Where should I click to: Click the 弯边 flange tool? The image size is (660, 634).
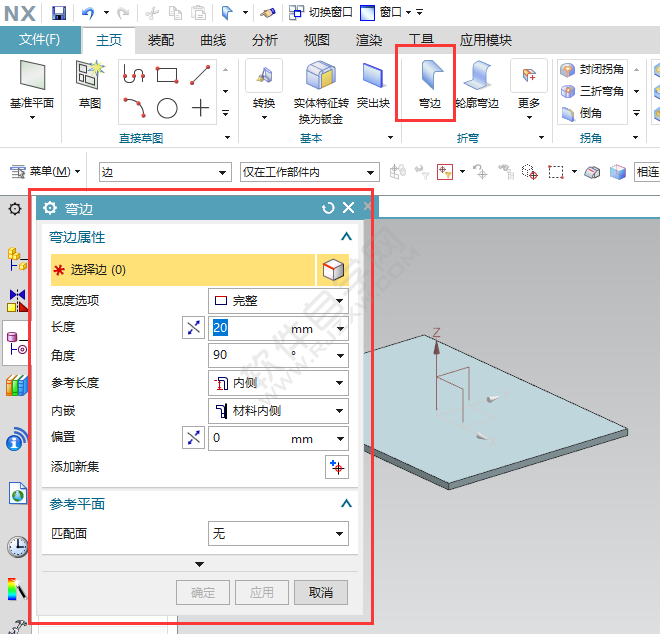(430, 84)
